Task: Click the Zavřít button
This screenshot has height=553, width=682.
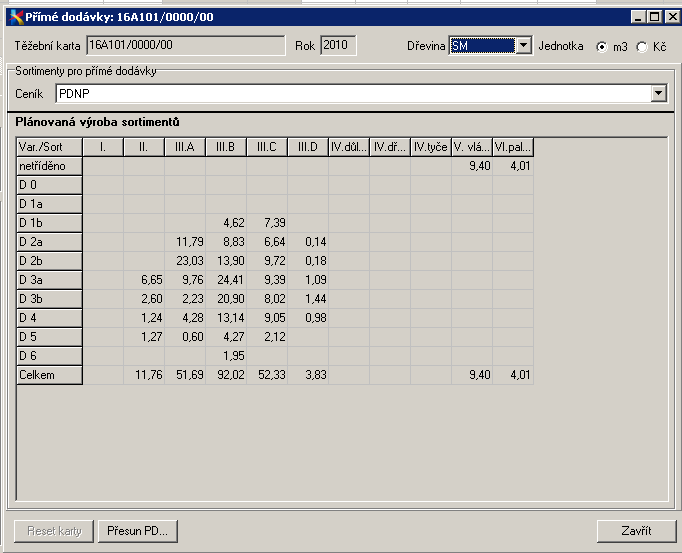Action: pos(636,531)
